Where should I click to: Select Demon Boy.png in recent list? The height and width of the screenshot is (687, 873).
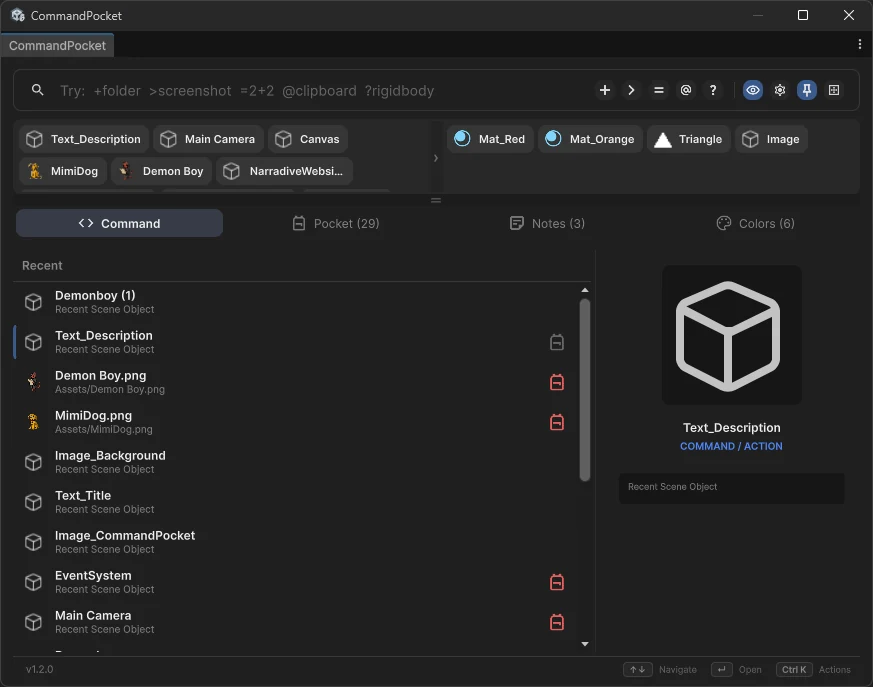coord(295,382)
